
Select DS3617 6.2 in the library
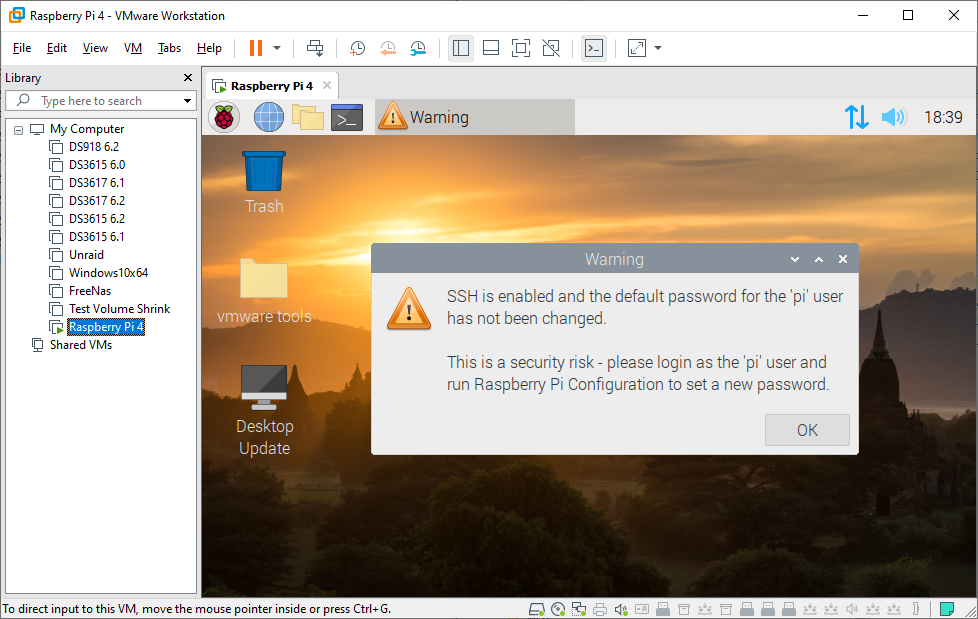click(97, 201)
